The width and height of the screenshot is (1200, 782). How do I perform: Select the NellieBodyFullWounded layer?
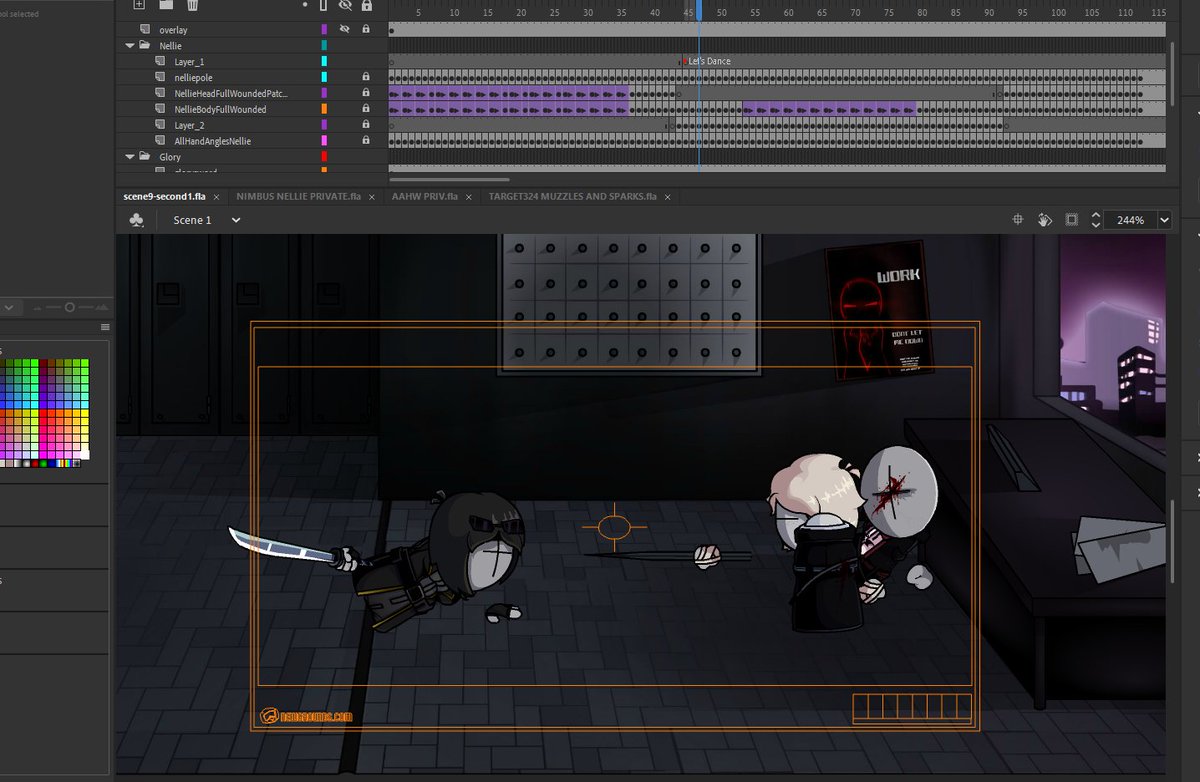[220, 109]
